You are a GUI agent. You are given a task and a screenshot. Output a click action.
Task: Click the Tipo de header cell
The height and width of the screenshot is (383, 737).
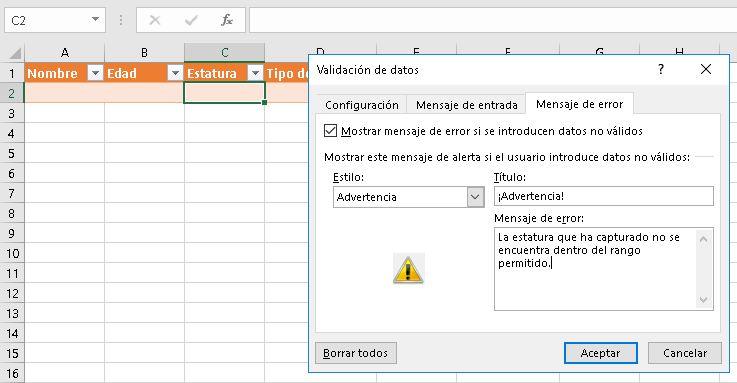click(287, 73)
